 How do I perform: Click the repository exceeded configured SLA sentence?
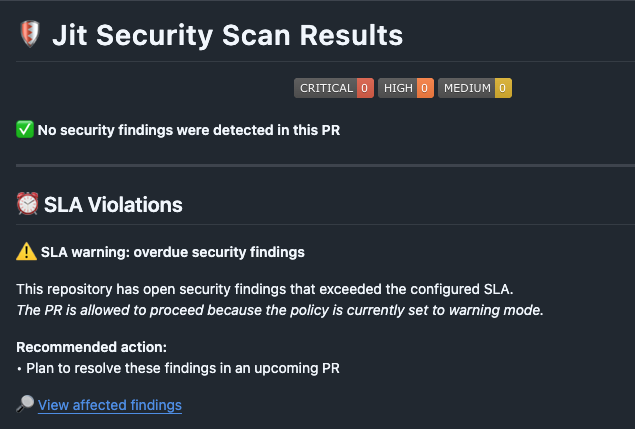tap(265, 289)
